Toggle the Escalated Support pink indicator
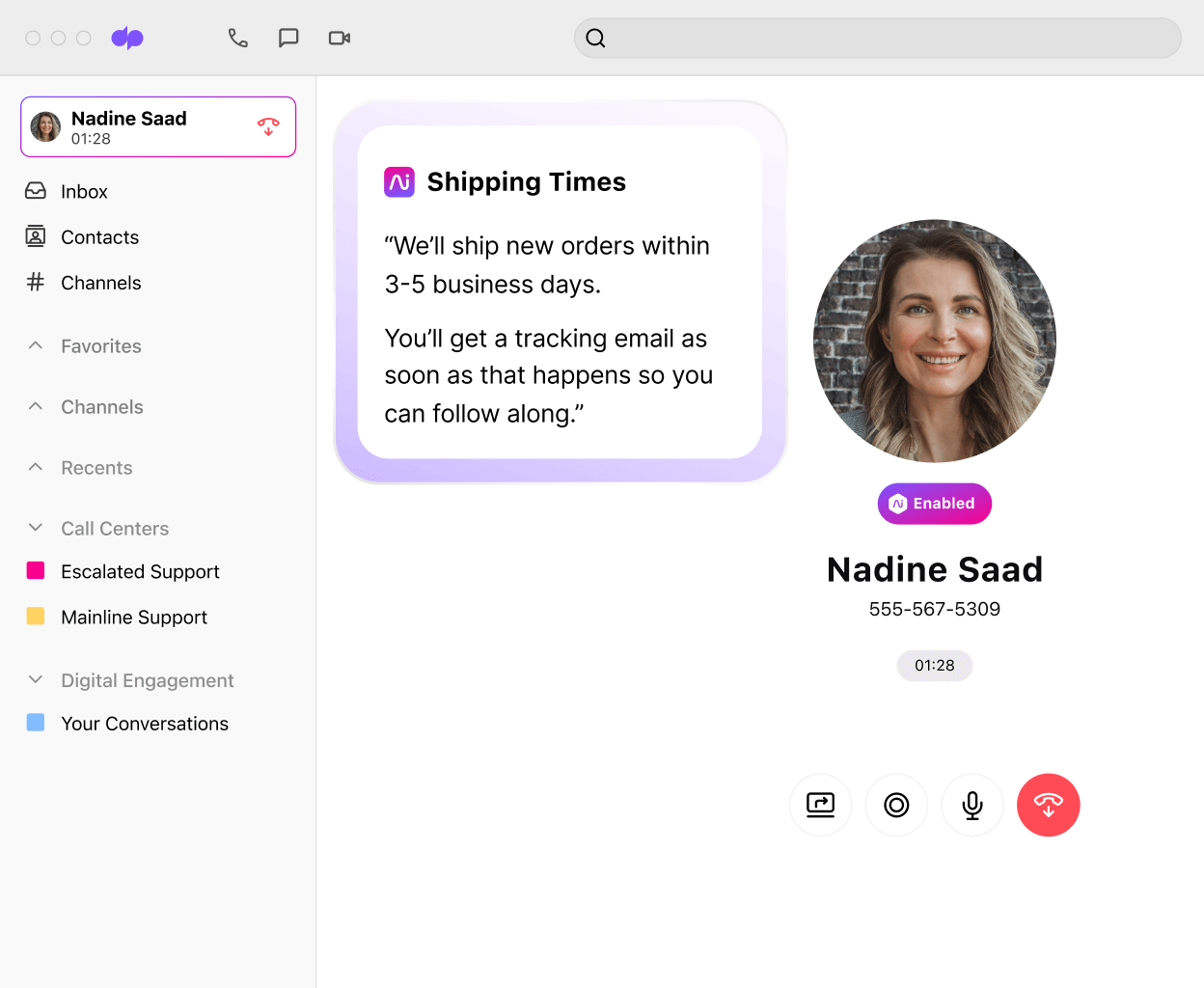Image resolution: width=1204 pixels, height=988 pixels. click(36, 571)
